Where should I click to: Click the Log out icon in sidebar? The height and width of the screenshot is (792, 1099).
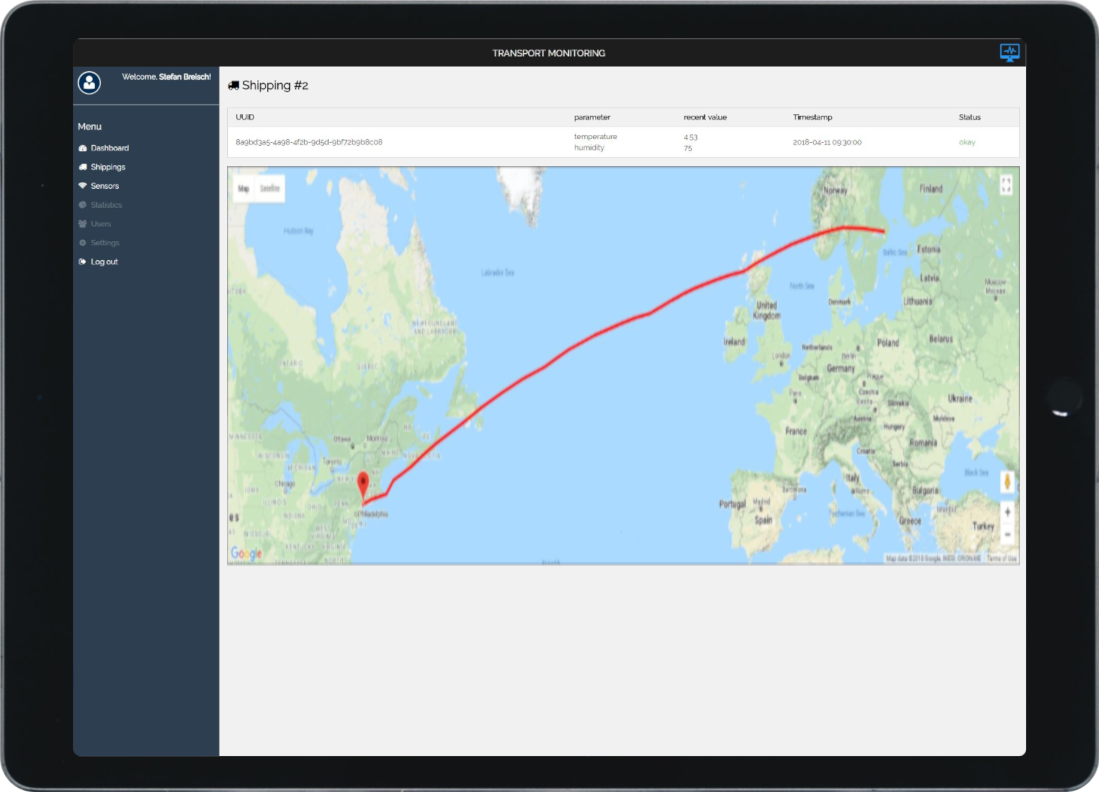[x=82, y=262]
